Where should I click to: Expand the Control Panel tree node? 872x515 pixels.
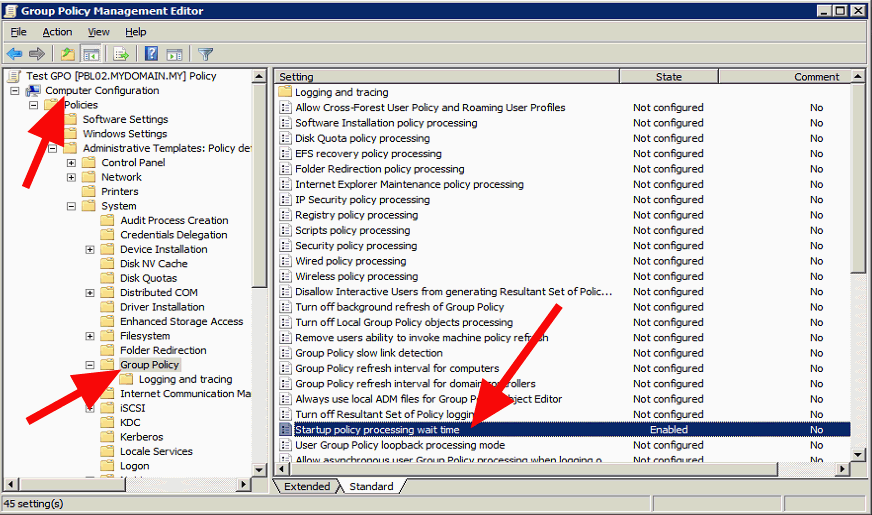point(72,163)
